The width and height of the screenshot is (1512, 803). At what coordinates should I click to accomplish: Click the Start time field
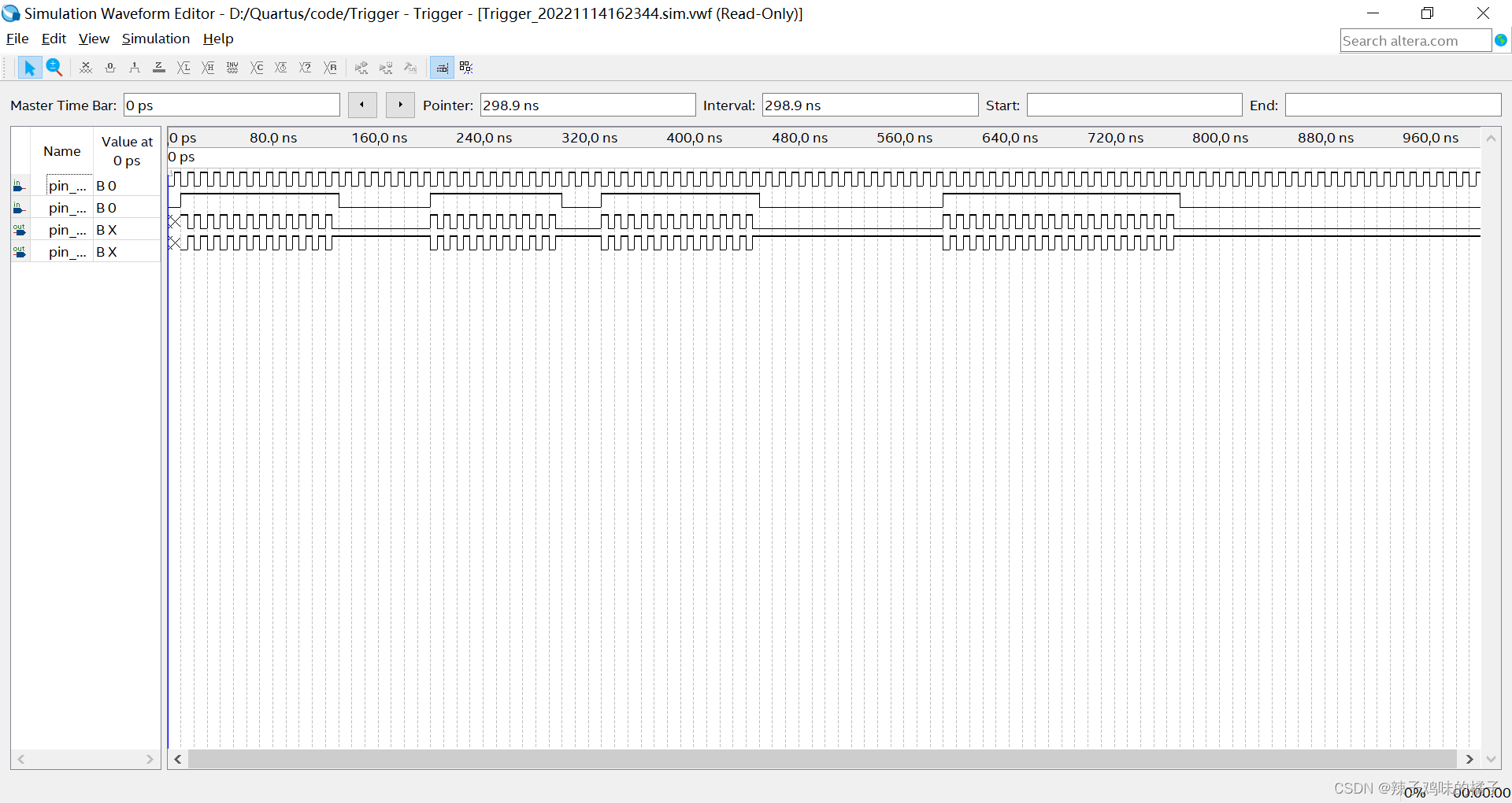pyautogui.click(x=1134, y=105)
